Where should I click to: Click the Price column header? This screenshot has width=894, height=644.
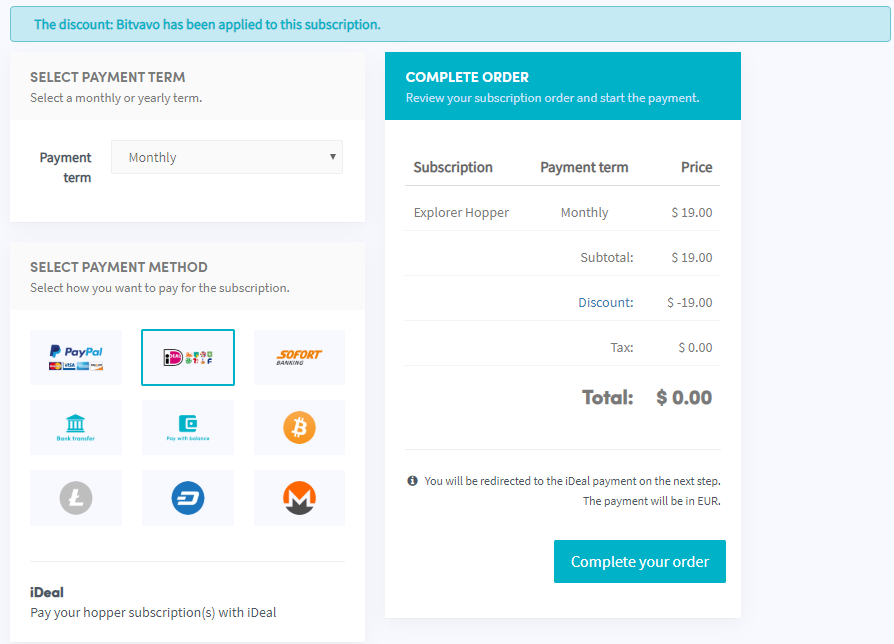coord(696,167)
